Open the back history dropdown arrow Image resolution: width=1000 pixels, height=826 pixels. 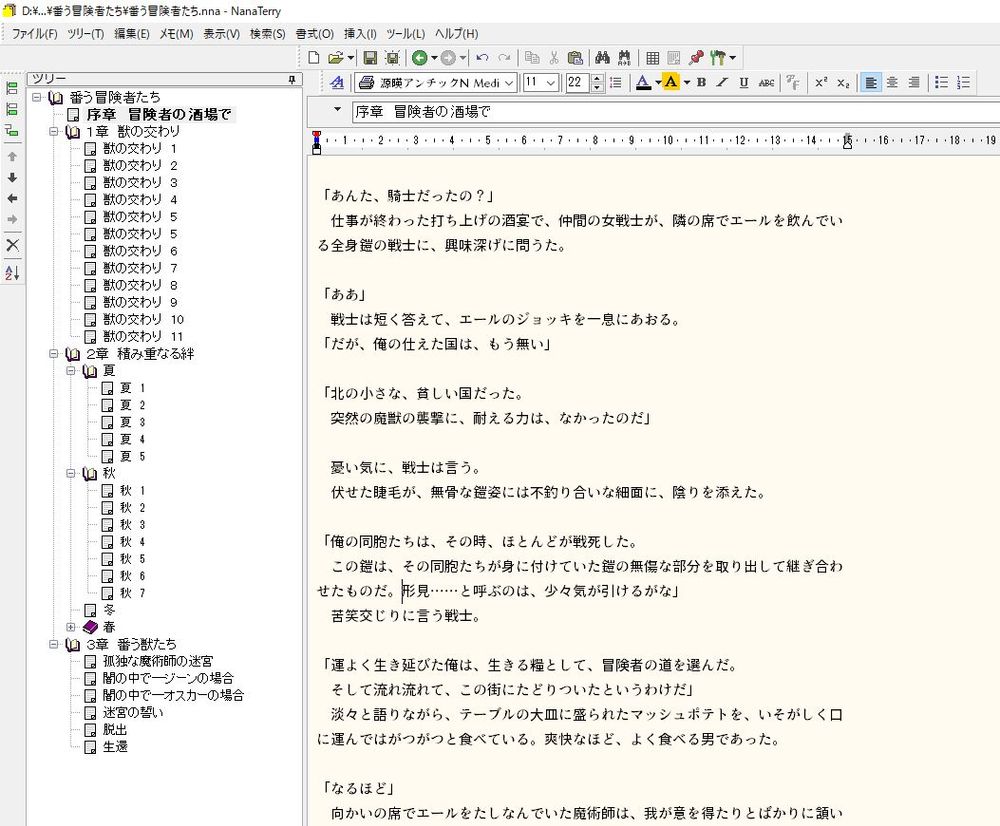click(x=434, y=58)
